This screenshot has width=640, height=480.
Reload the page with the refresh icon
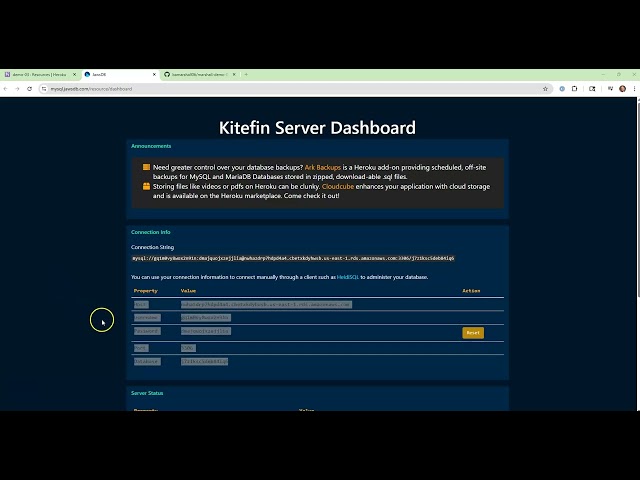pos(29,88)
